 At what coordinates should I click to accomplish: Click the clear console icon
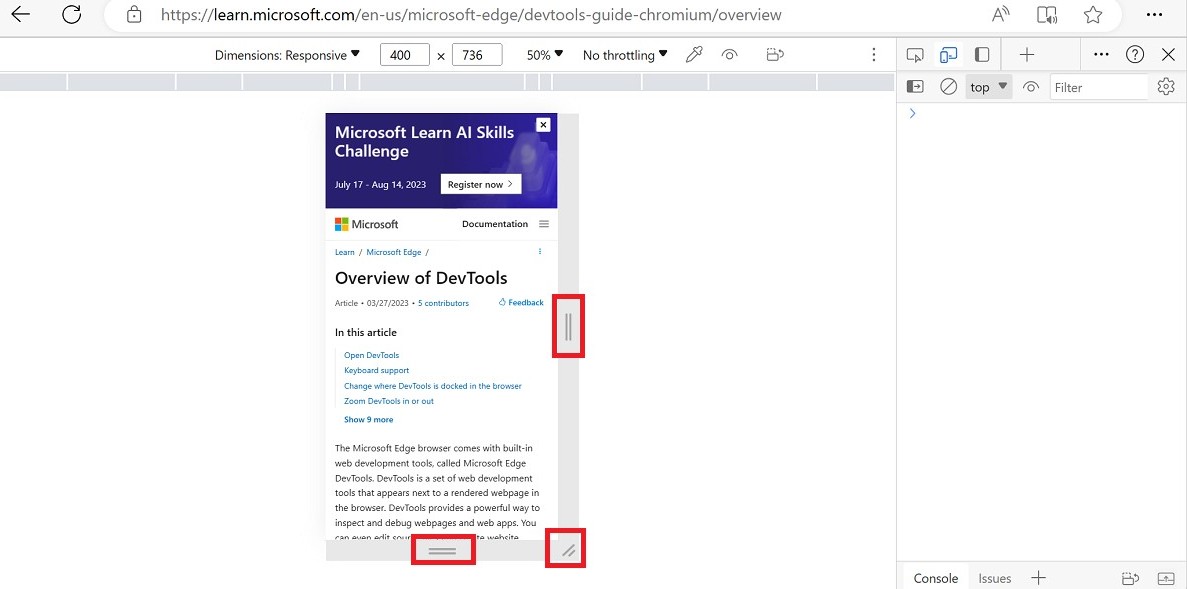[x=948, y=87]
